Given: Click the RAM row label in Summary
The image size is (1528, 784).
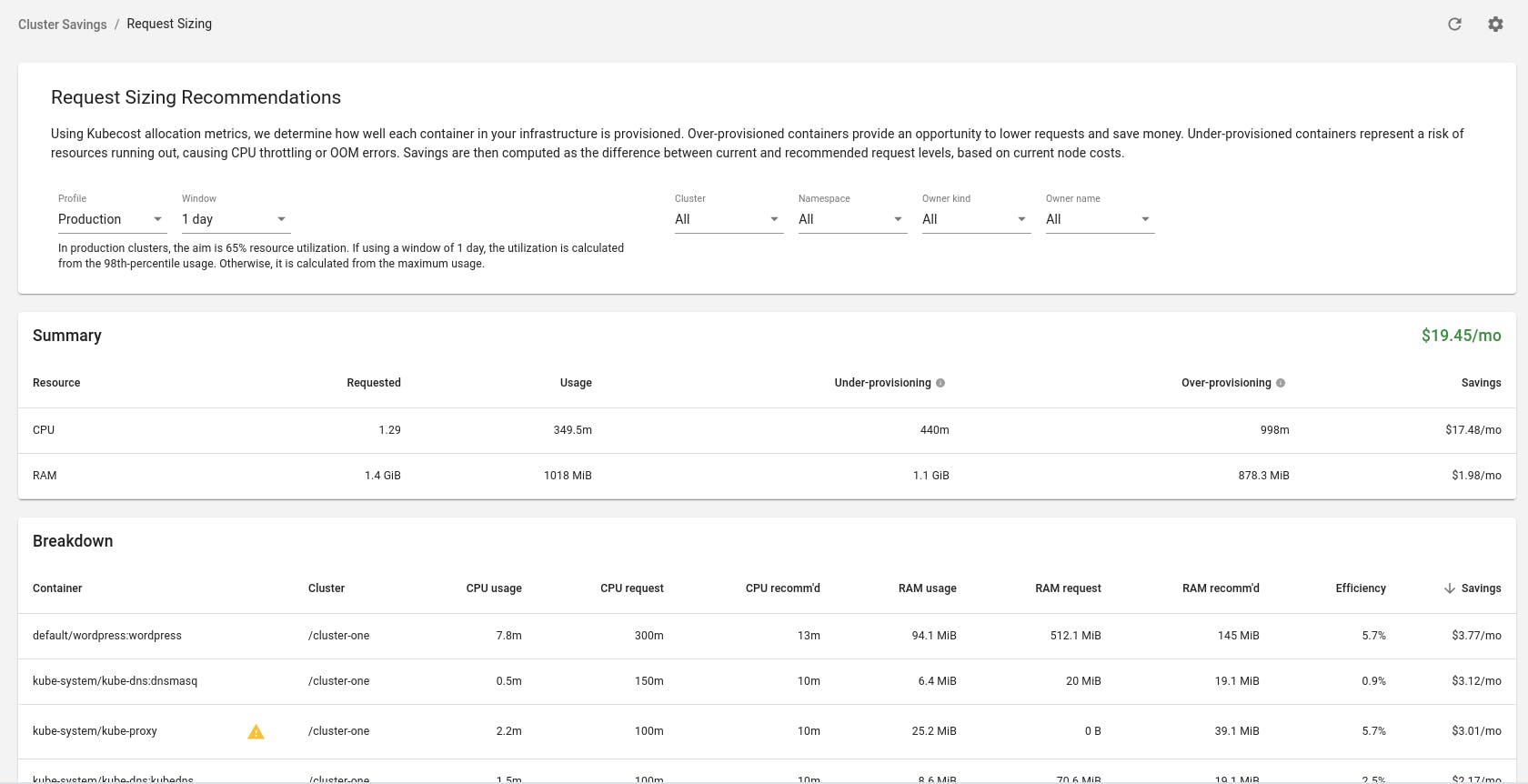Looking at the screenshot, I should [x=45, y=476].
